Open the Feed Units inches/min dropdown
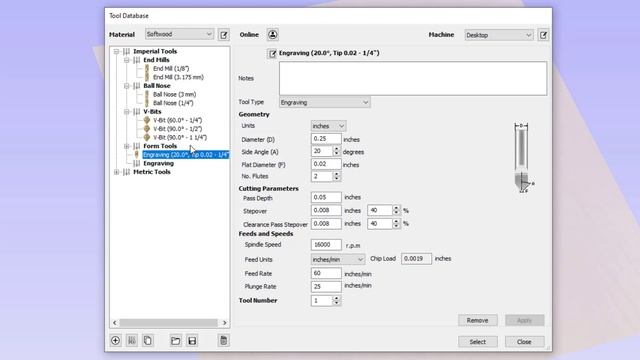Screen dimensions: 640x360 pos(338,259)
